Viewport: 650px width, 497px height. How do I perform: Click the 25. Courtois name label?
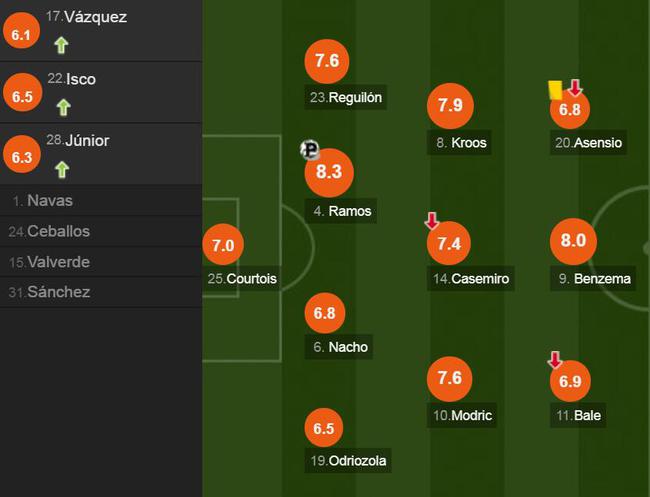[x=242, y=278]
